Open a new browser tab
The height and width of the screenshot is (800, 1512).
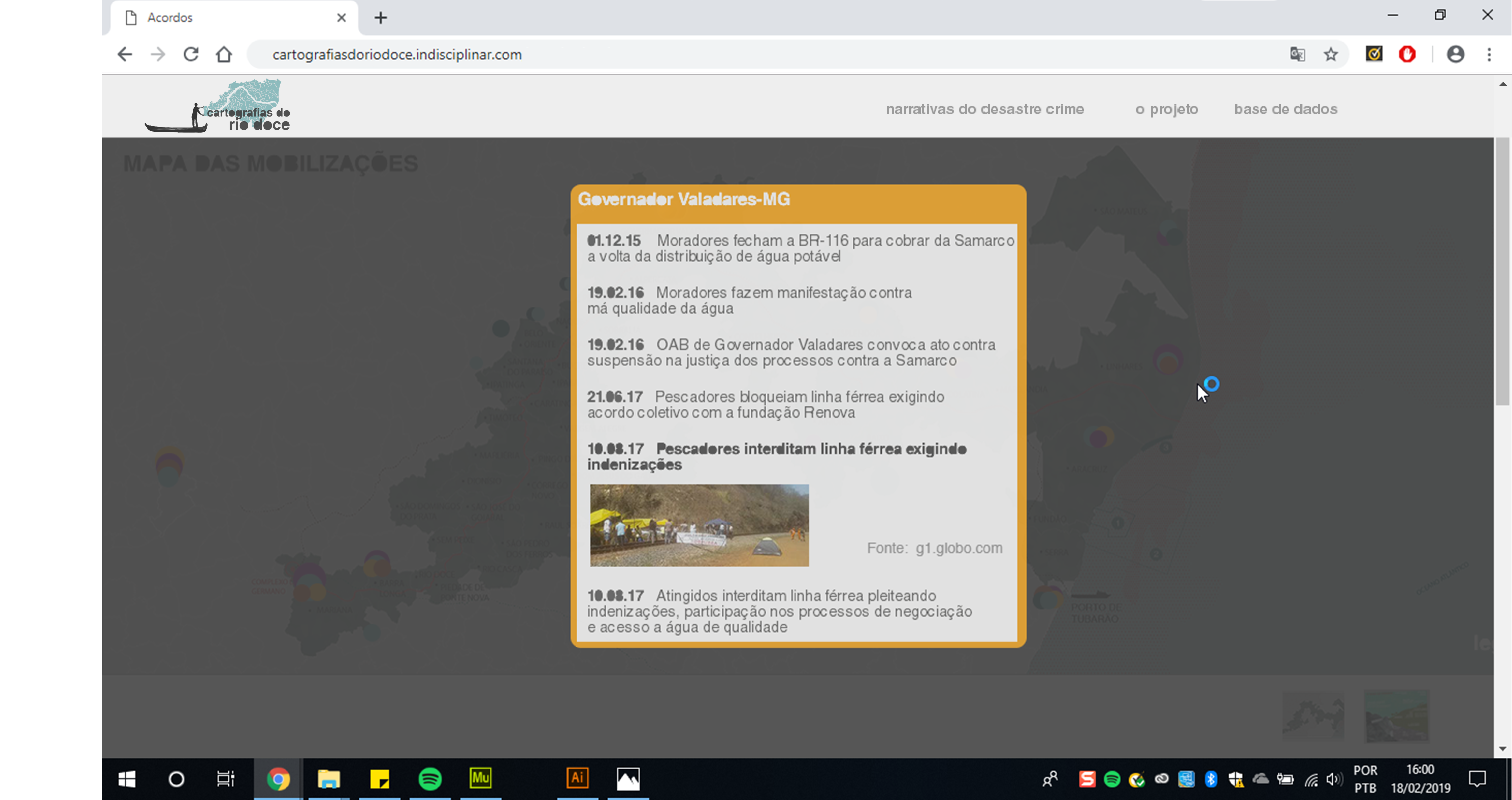tap(380, 17)
